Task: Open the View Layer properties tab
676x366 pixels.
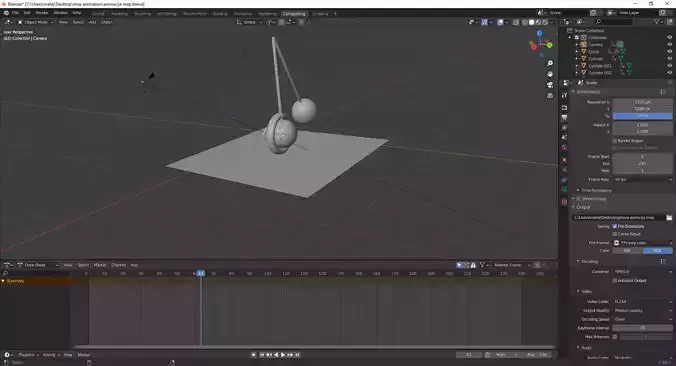Action: coord(564,128)
